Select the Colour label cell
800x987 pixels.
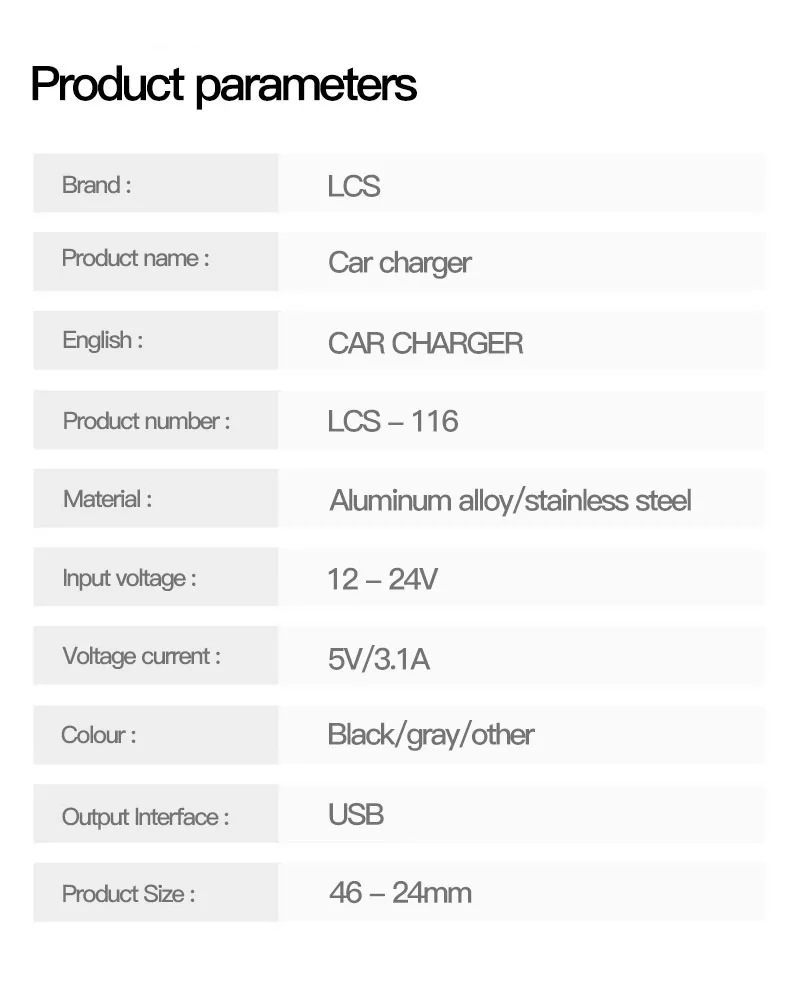tap(155, 735)
